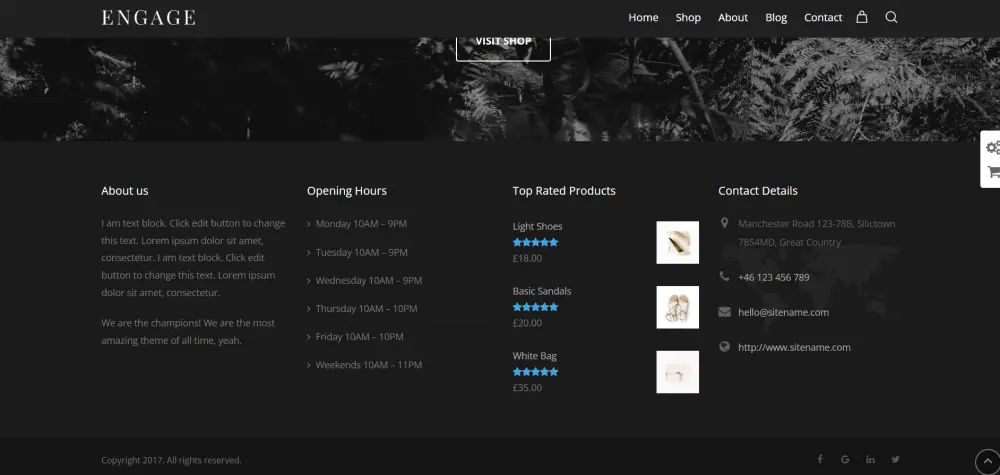The image size is (1000, 475).
Task: Open the side panel cart icon
Action: point(993,172)
